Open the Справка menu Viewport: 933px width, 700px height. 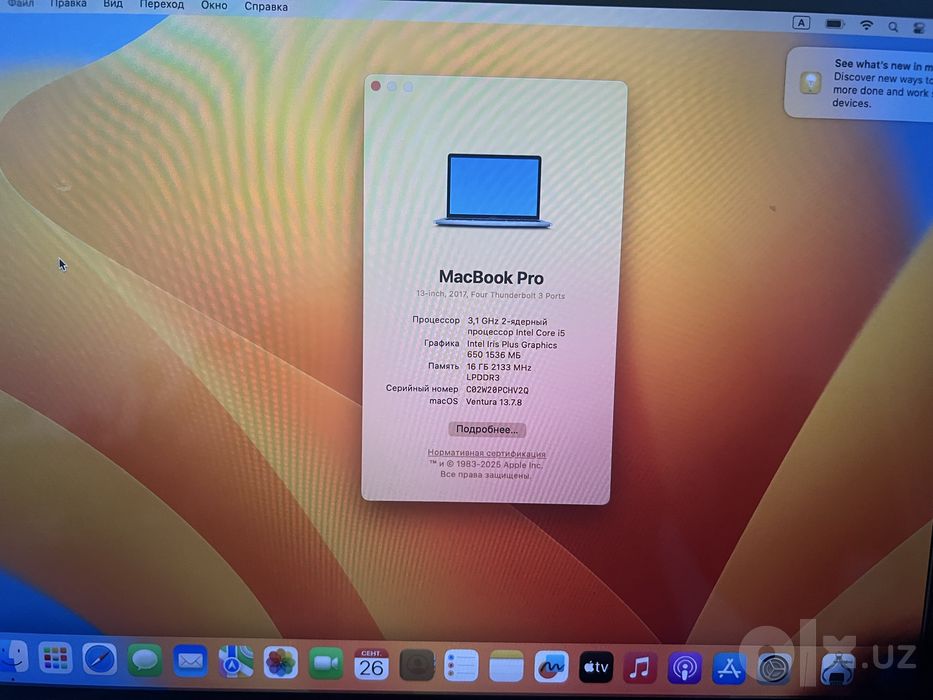(x=266, y=7)
